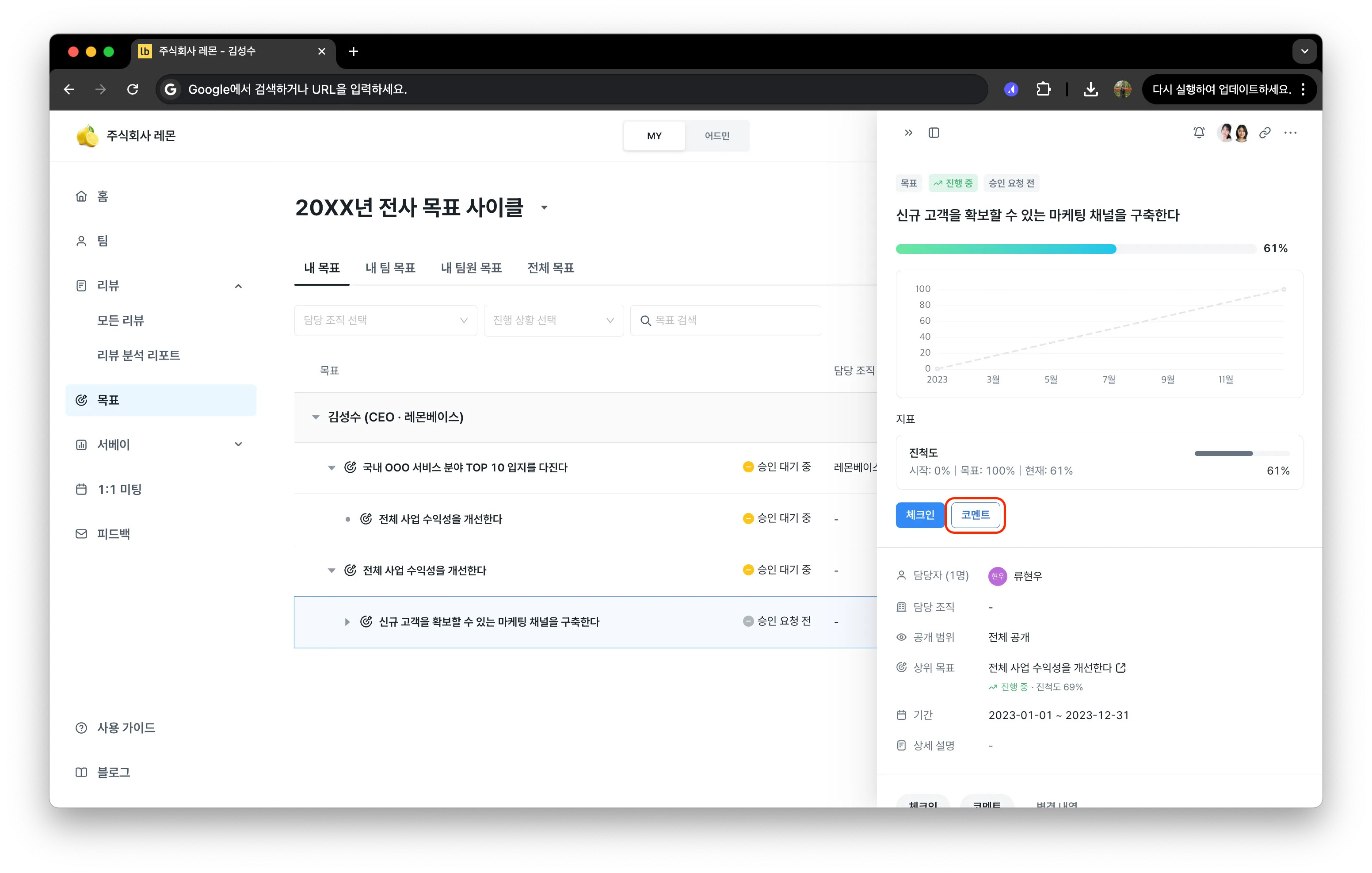The image size is (1372, 873).
Task: Open parent goal link 전체 사업 수익성을 개선한다
Action: click(x=1050, y=667)
